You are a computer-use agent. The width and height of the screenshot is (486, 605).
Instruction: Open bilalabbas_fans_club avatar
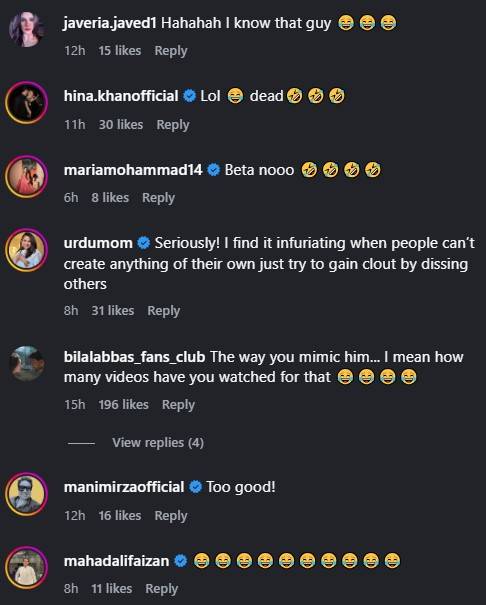(26, 363)
